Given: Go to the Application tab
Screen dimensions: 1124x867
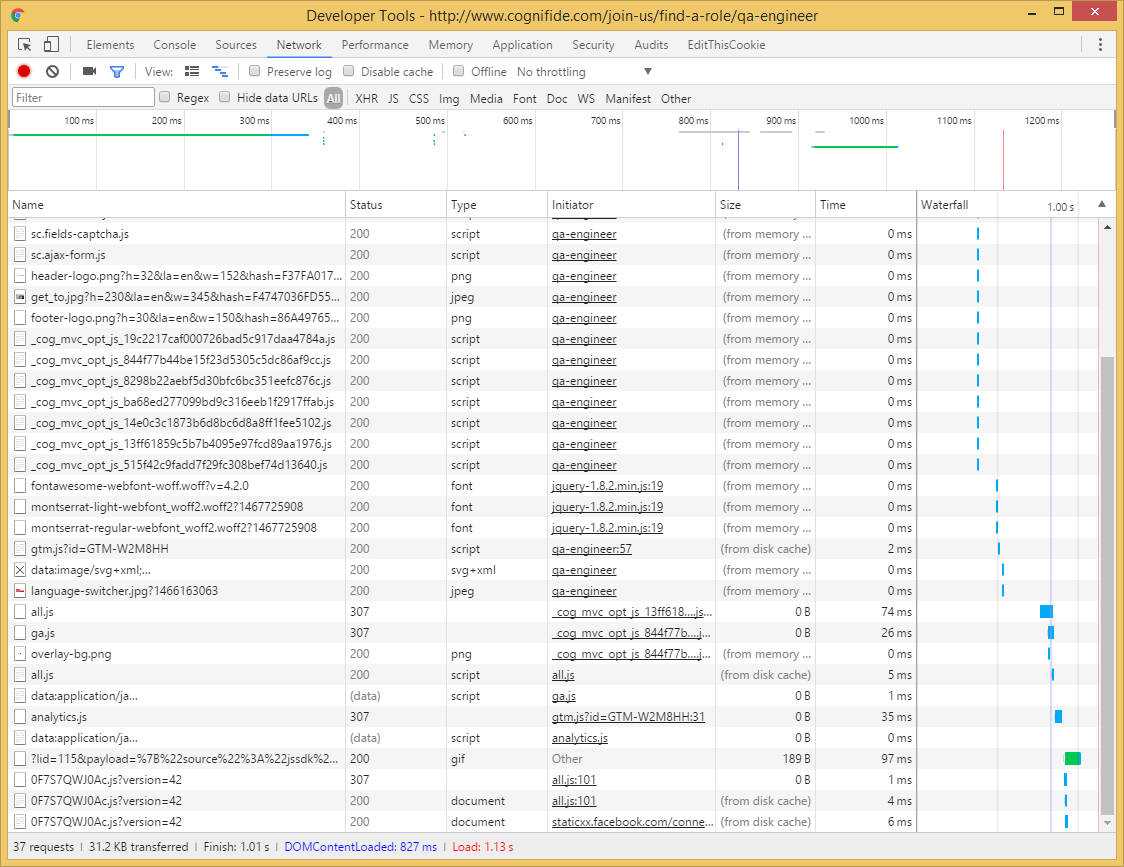Looking at the screenshot, I should (x=523, y=44).
